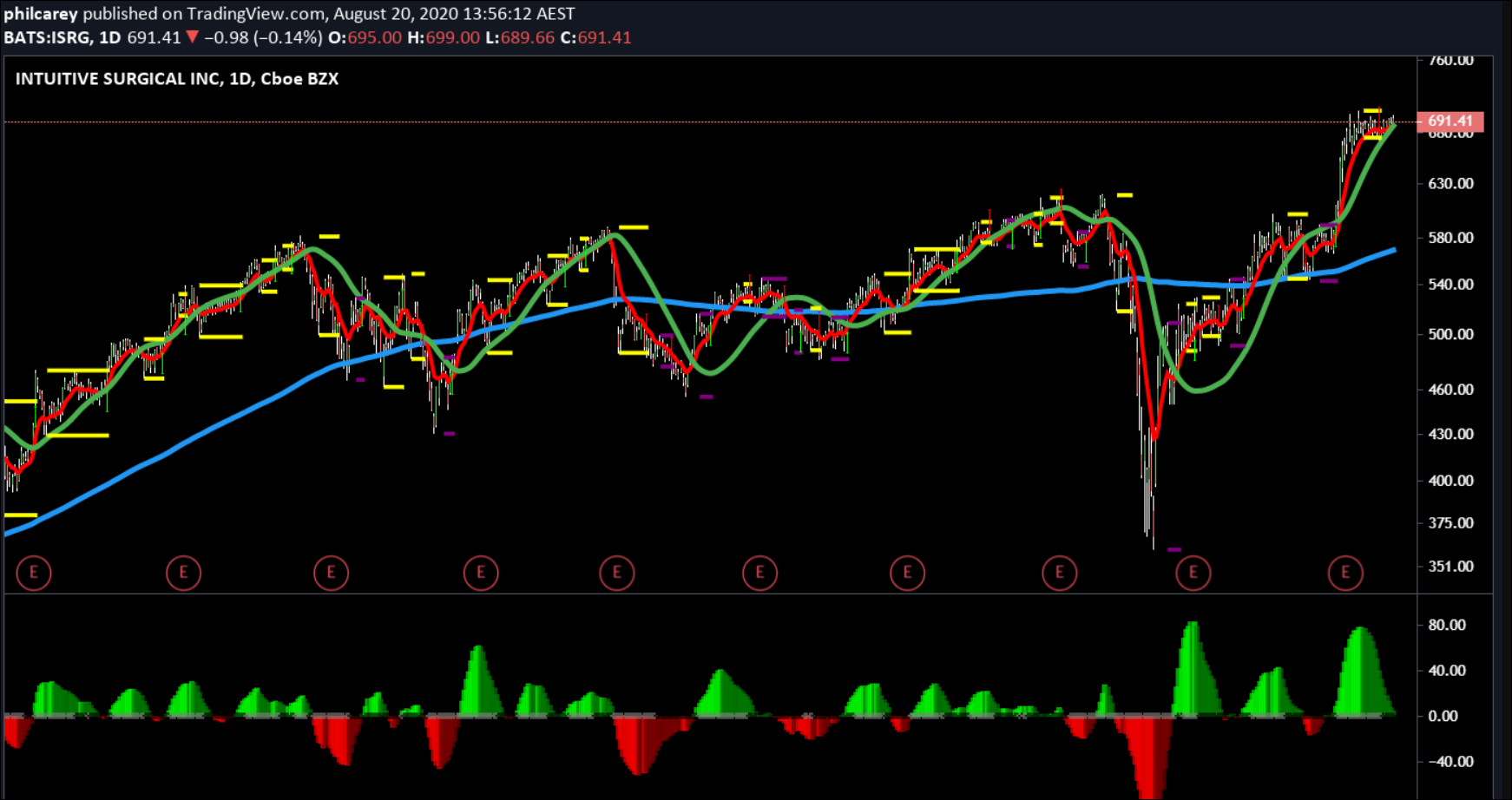Viewport: 1512px width, 800px height.
Task: Click the close value C:691.41
Action: [595, 38]
